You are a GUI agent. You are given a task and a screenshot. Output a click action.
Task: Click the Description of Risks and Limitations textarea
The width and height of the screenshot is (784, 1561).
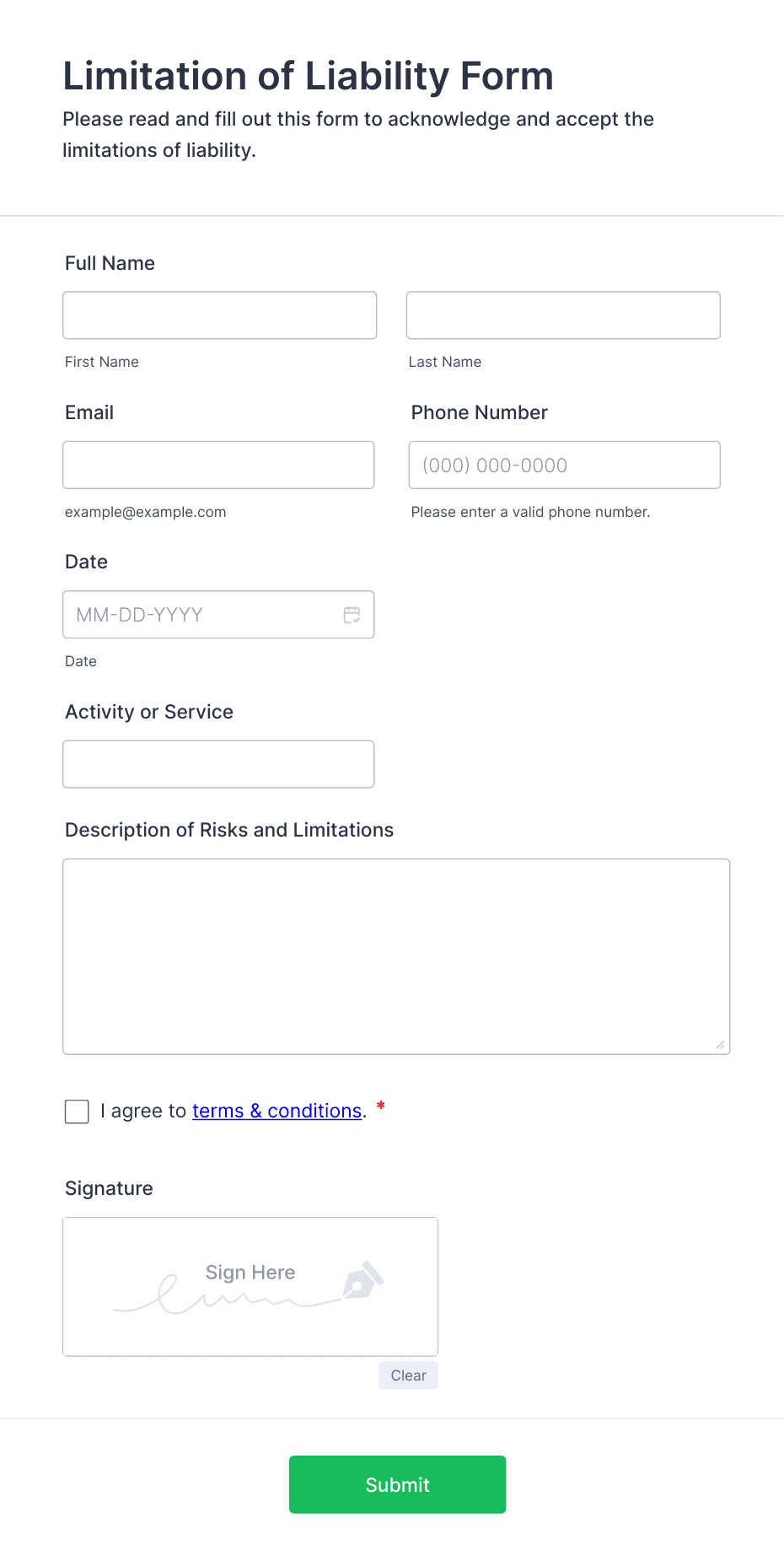pyautogui.click(x=396, y=956)
